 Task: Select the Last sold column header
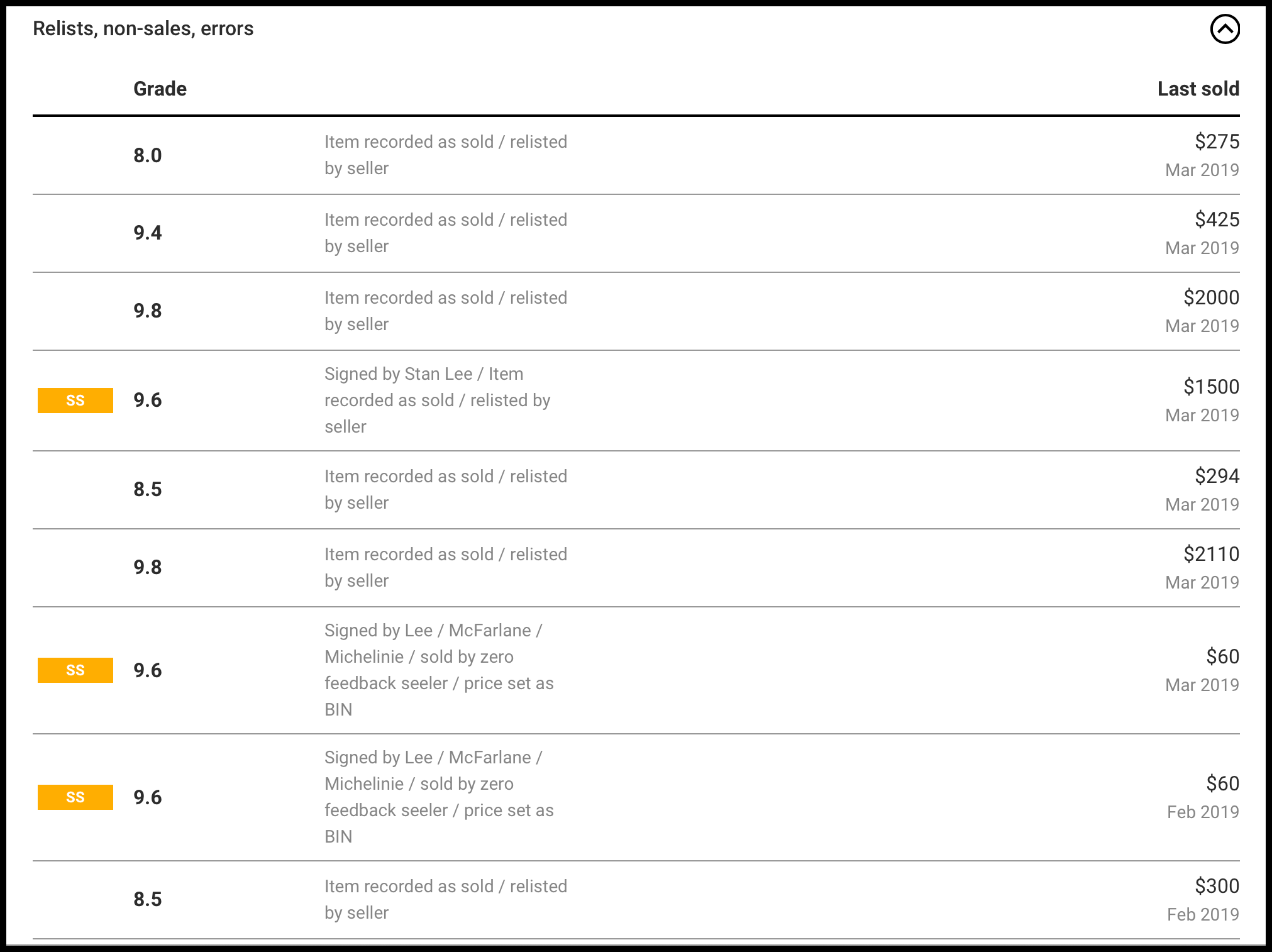(x=1198, y=89)
